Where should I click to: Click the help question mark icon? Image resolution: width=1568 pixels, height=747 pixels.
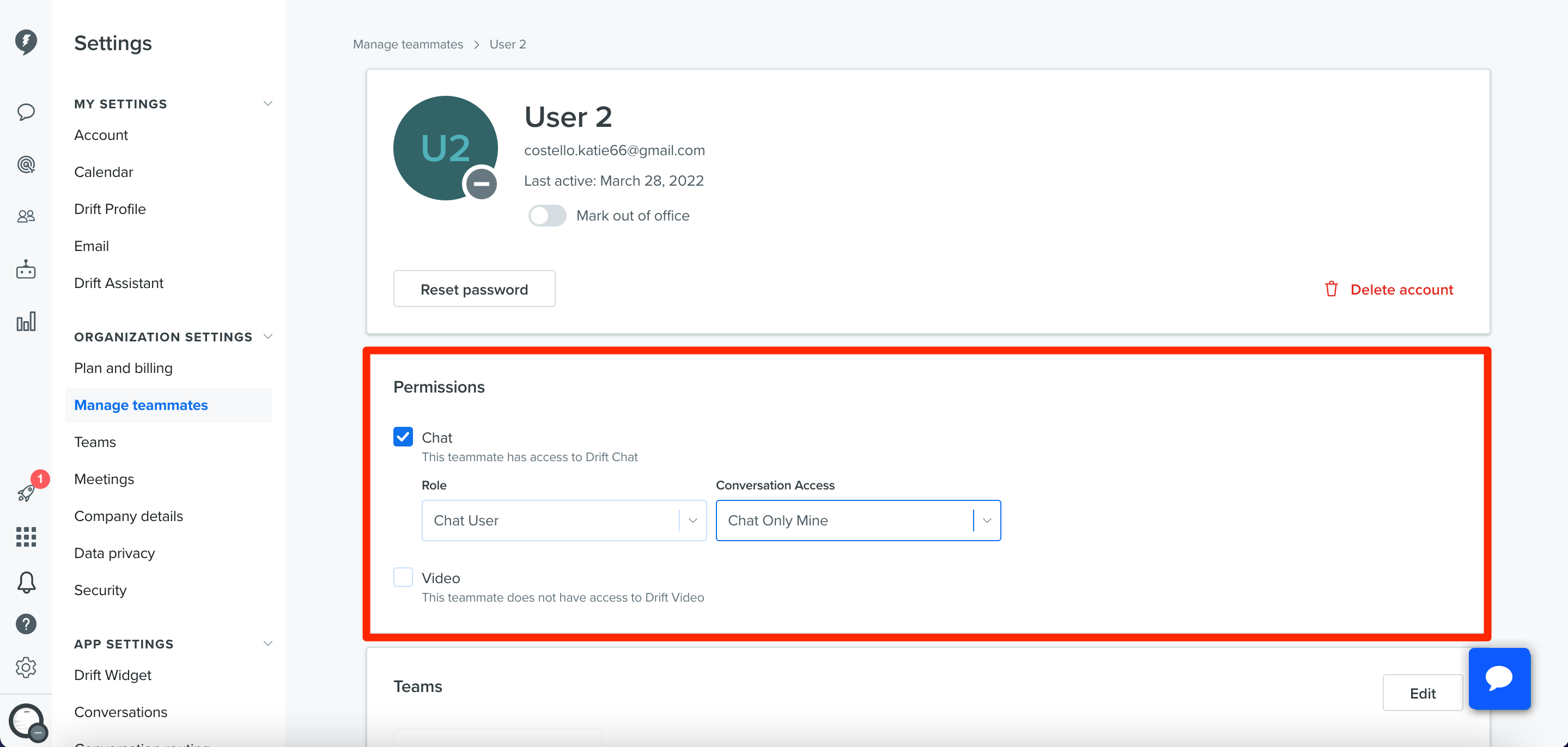(26, 623)
